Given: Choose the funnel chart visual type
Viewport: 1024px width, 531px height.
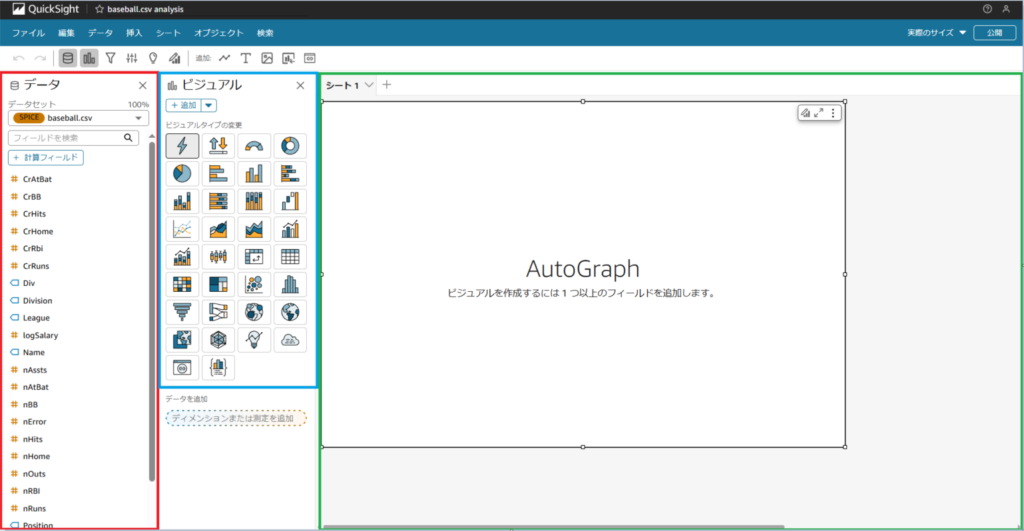Looking at the screenshot, I should [x=182, y=312].
